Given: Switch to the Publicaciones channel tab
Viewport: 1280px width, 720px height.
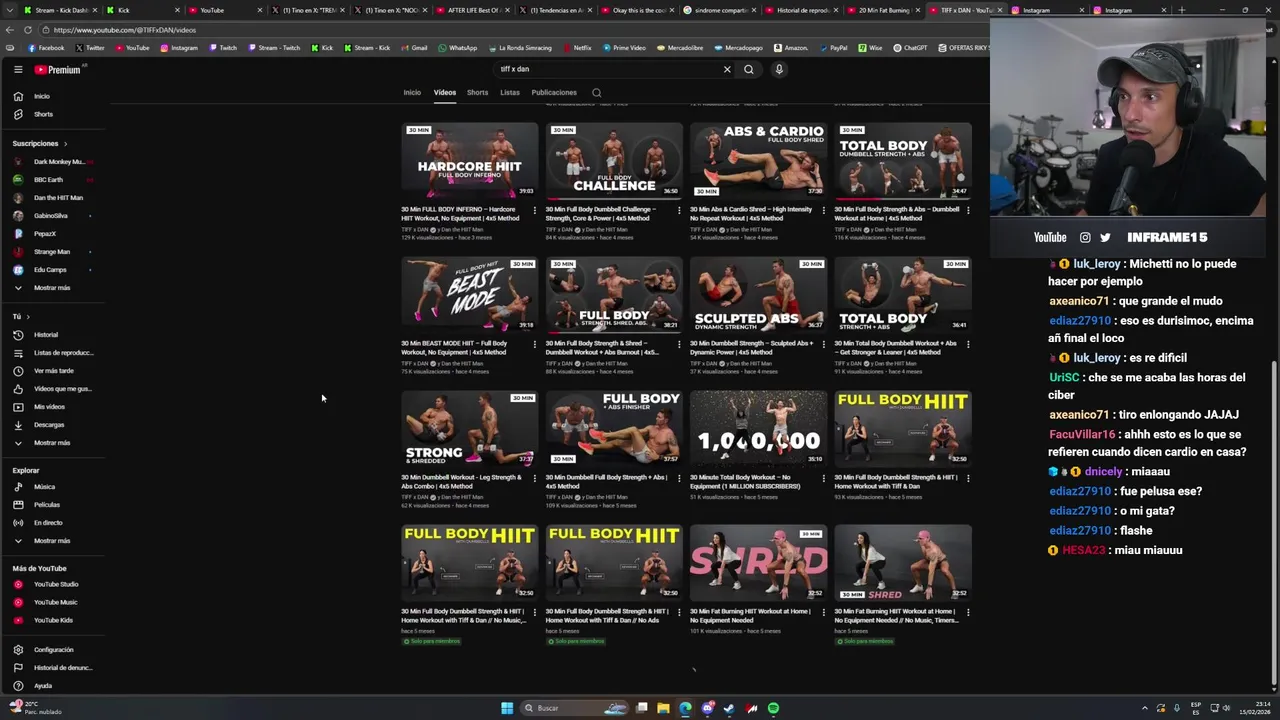Looking at the screenshot, I should click(554, 93).
